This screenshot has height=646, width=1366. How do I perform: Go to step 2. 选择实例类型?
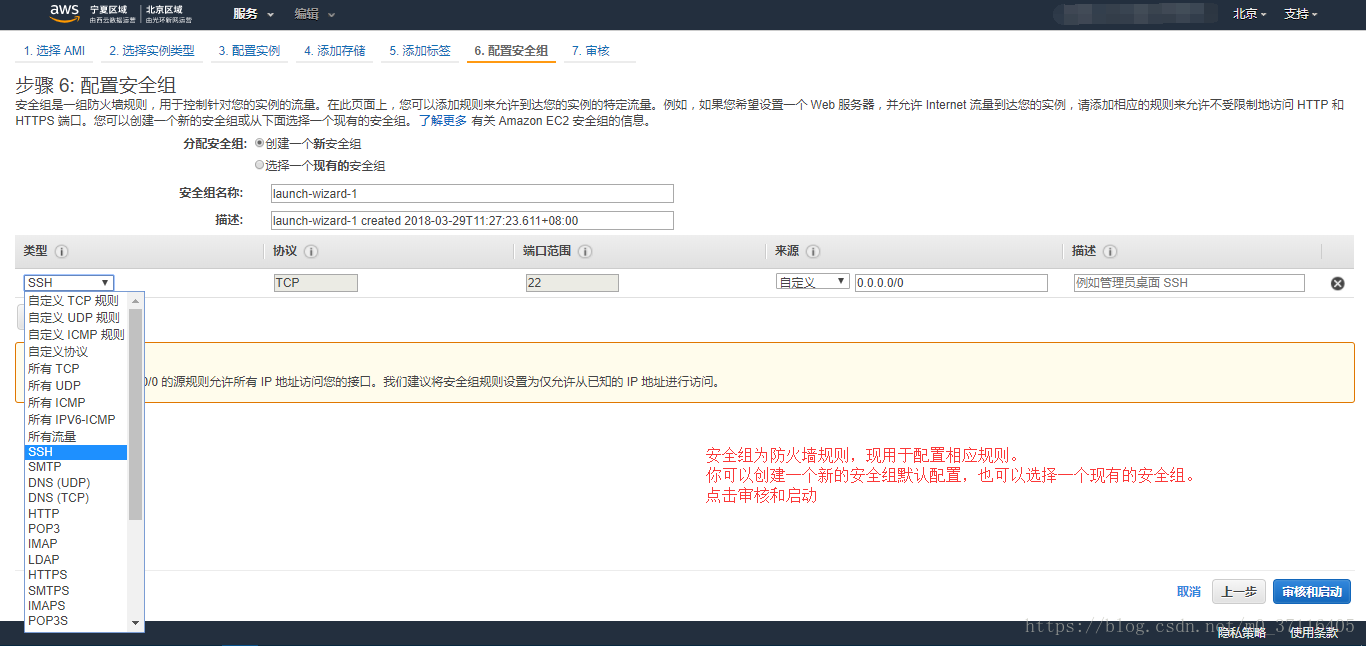(x=152, y=51)
